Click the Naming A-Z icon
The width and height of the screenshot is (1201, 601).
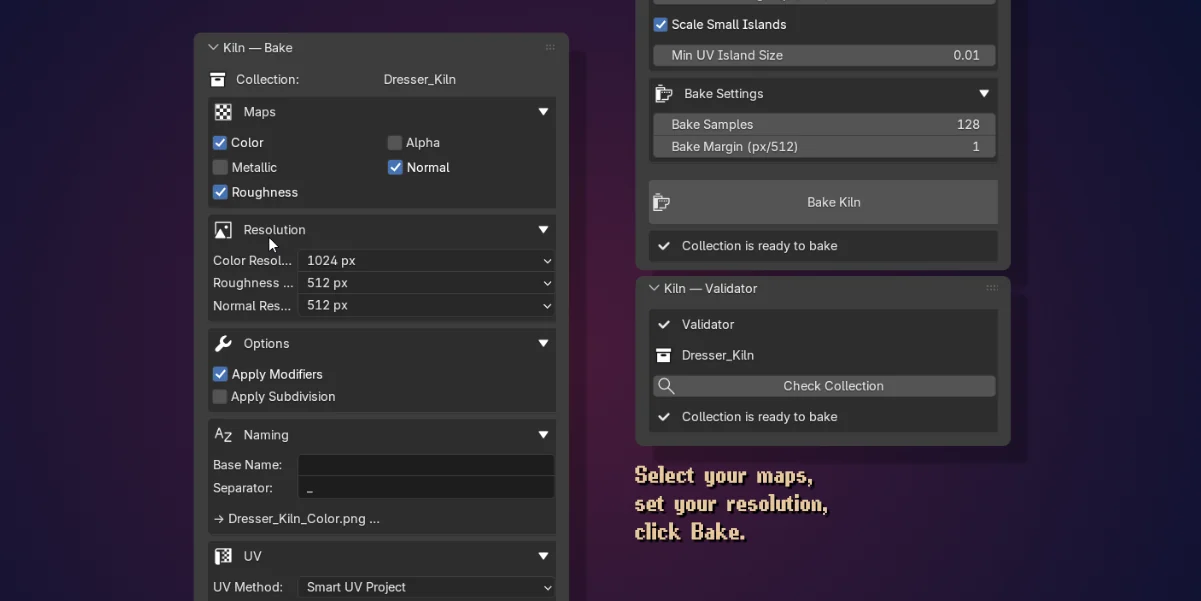(223, 435)
